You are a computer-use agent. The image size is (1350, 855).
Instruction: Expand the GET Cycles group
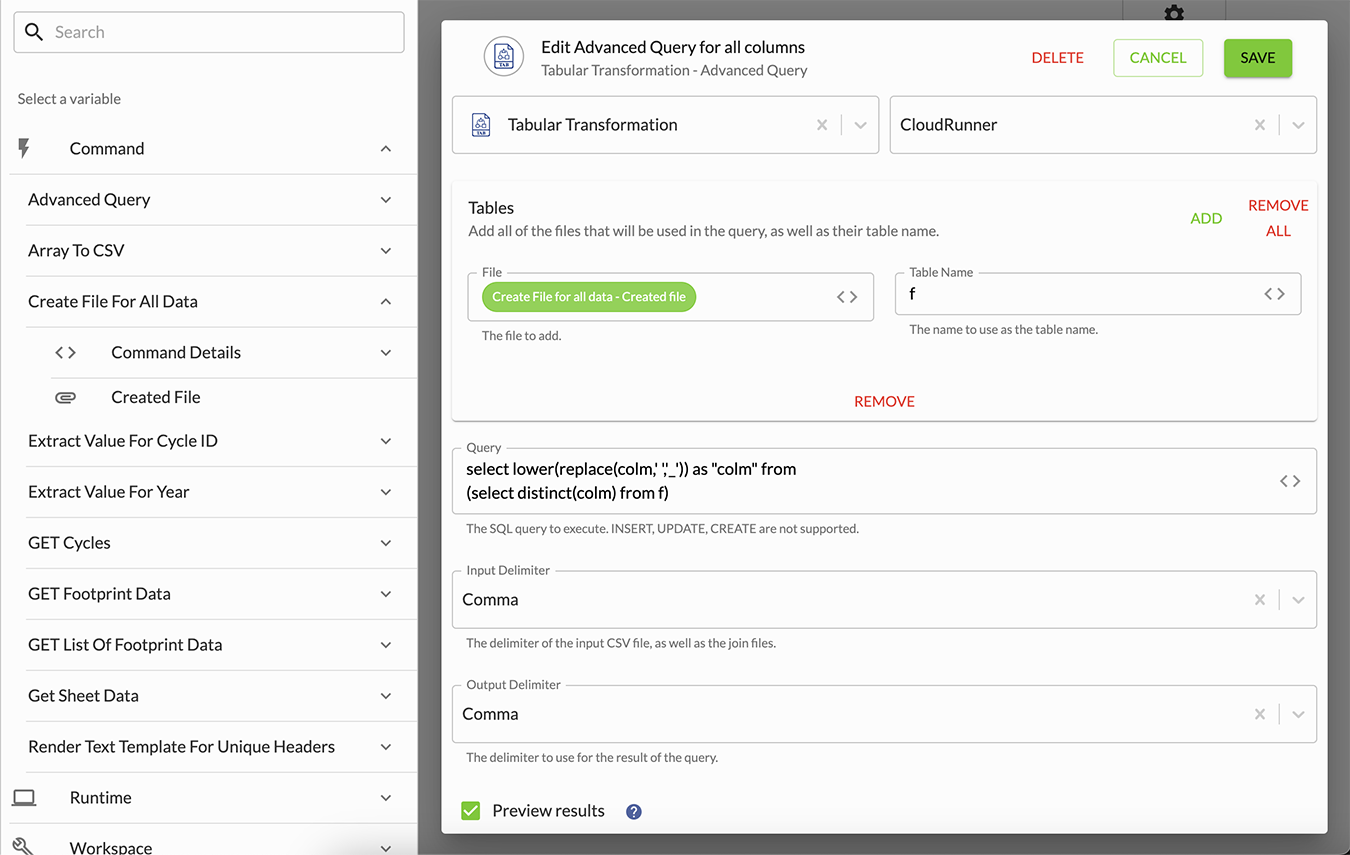tap(386, 543)
